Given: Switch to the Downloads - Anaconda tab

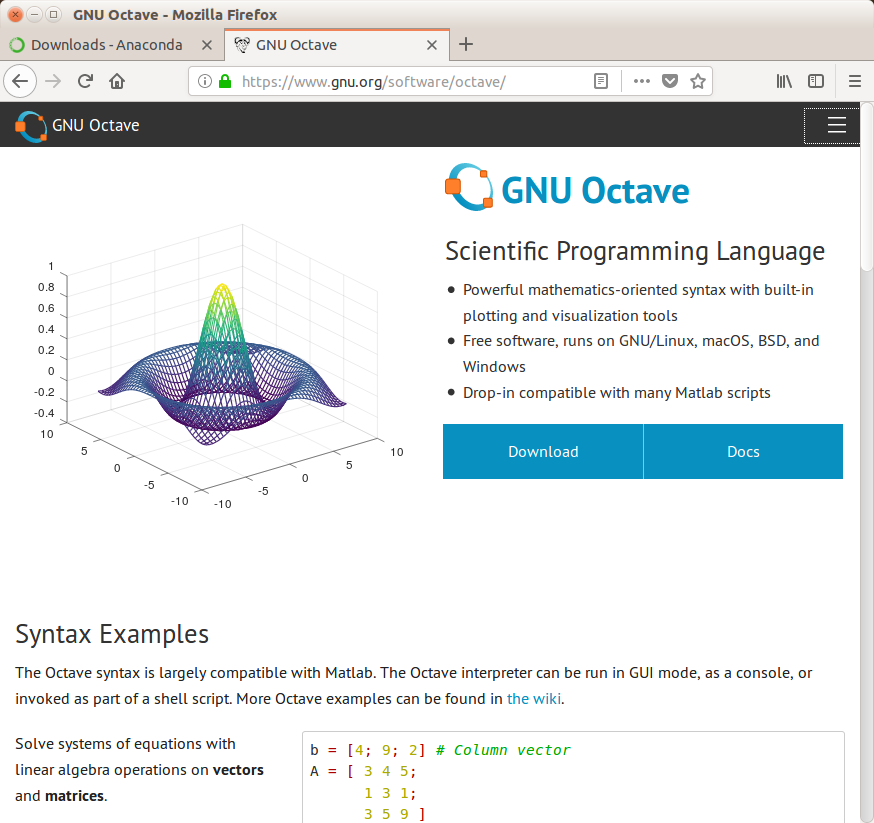Looking at the screenshot, I should coord(112,45).
